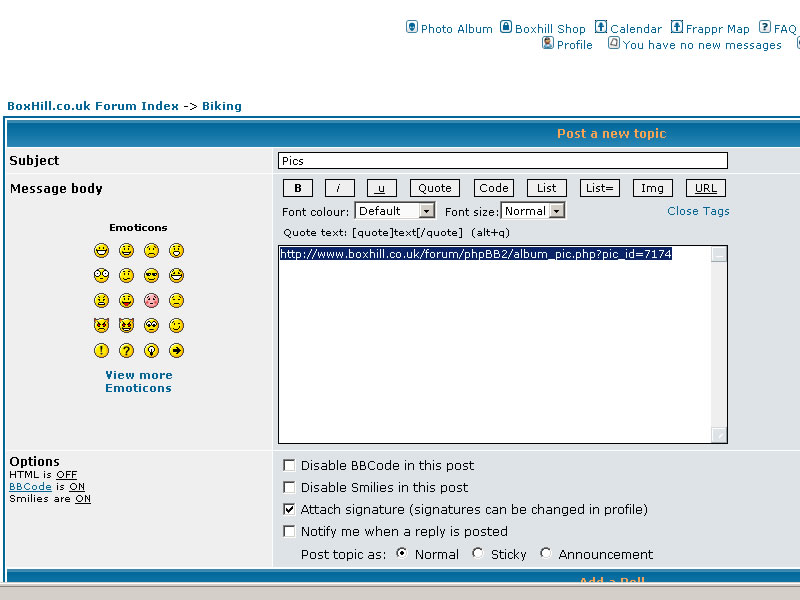Select Sticky as the topic type

coord(478,553)
